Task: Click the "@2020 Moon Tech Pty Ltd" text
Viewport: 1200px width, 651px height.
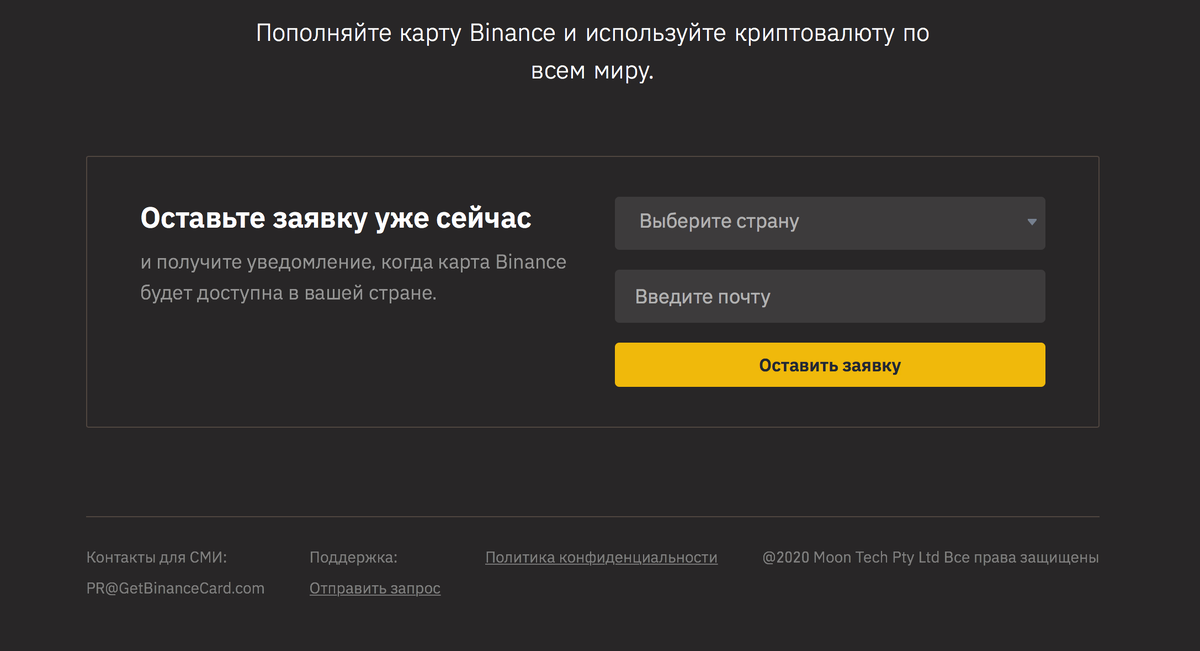Action: click(x=851, y=558)
